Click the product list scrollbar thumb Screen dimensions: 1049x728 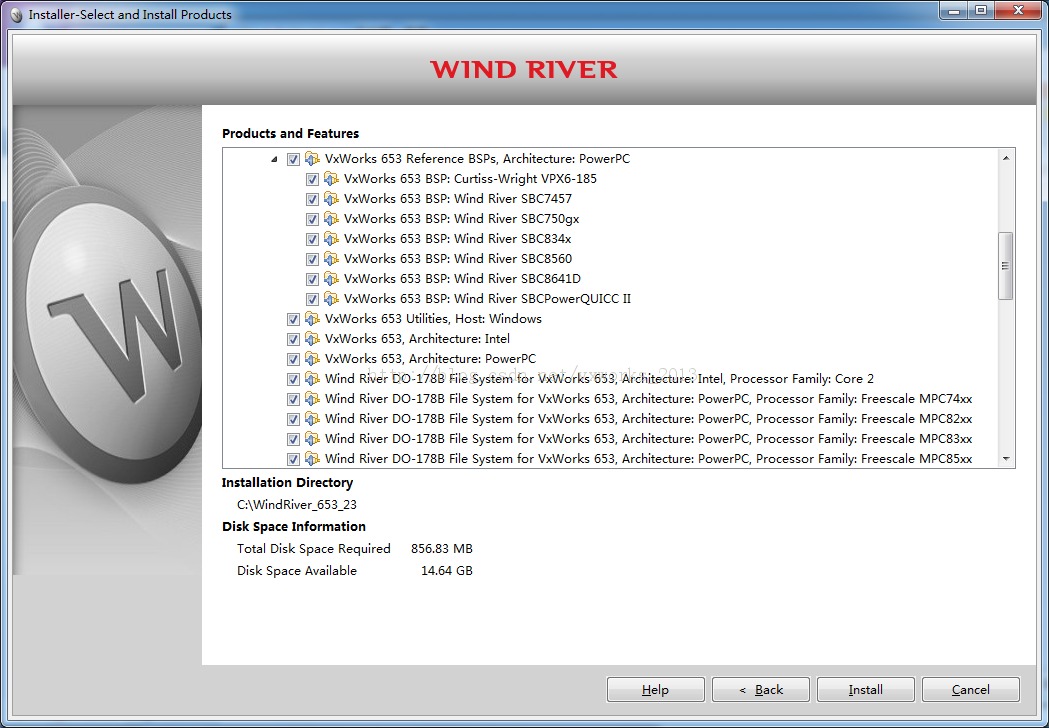(x=1006, y=266)
